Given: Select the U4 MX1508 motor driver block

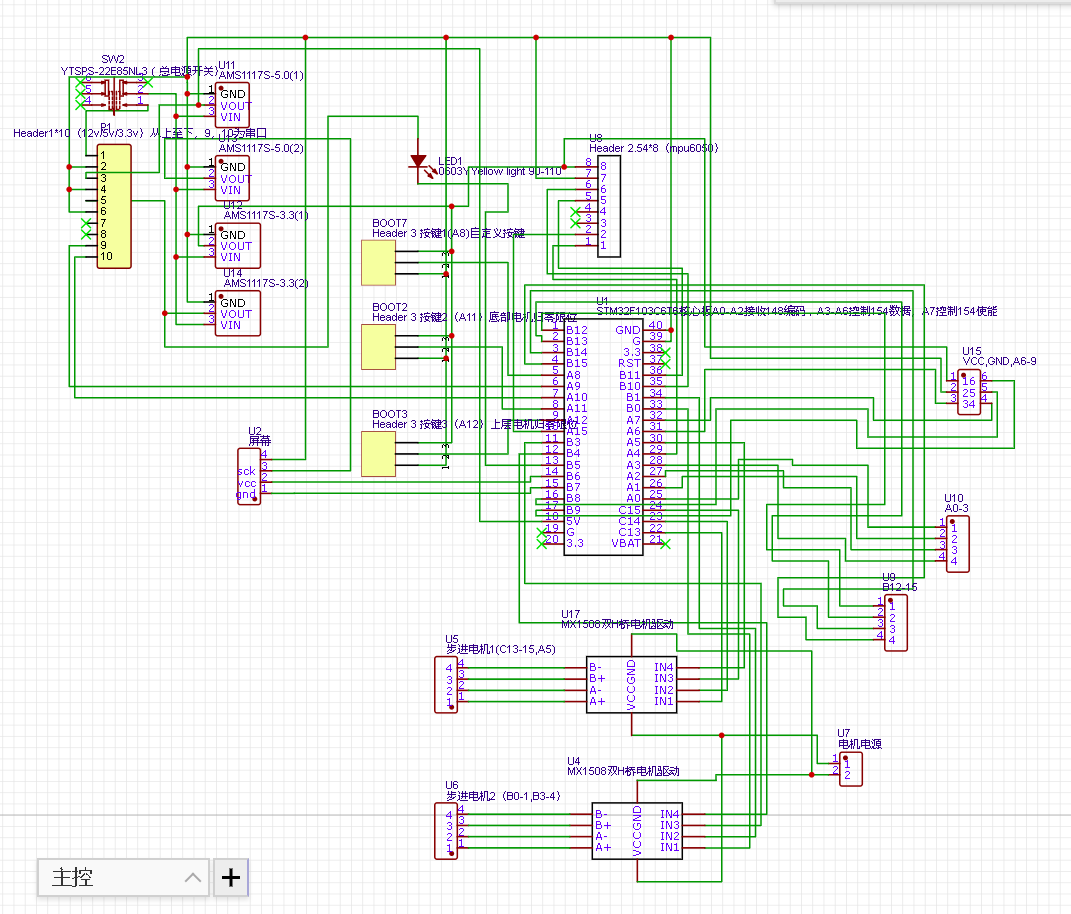Looking at the screenshot, I should coord(637,831).
